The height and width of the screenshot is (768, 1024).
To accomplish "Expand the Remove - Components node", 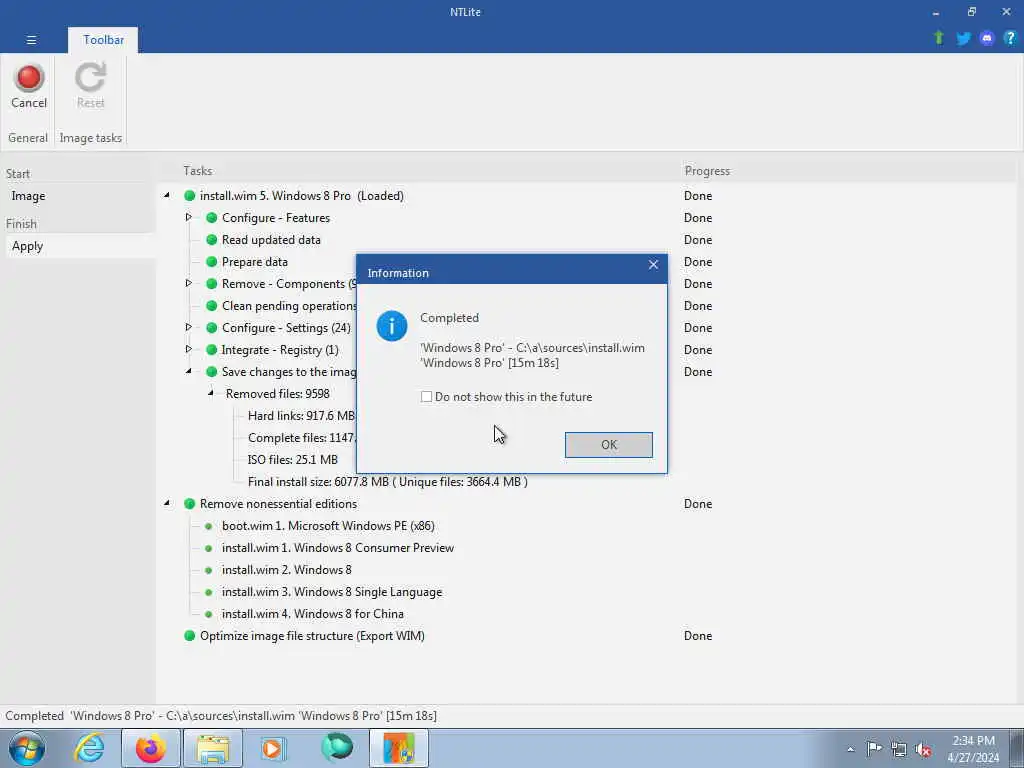I will click(x=189, y=283).
